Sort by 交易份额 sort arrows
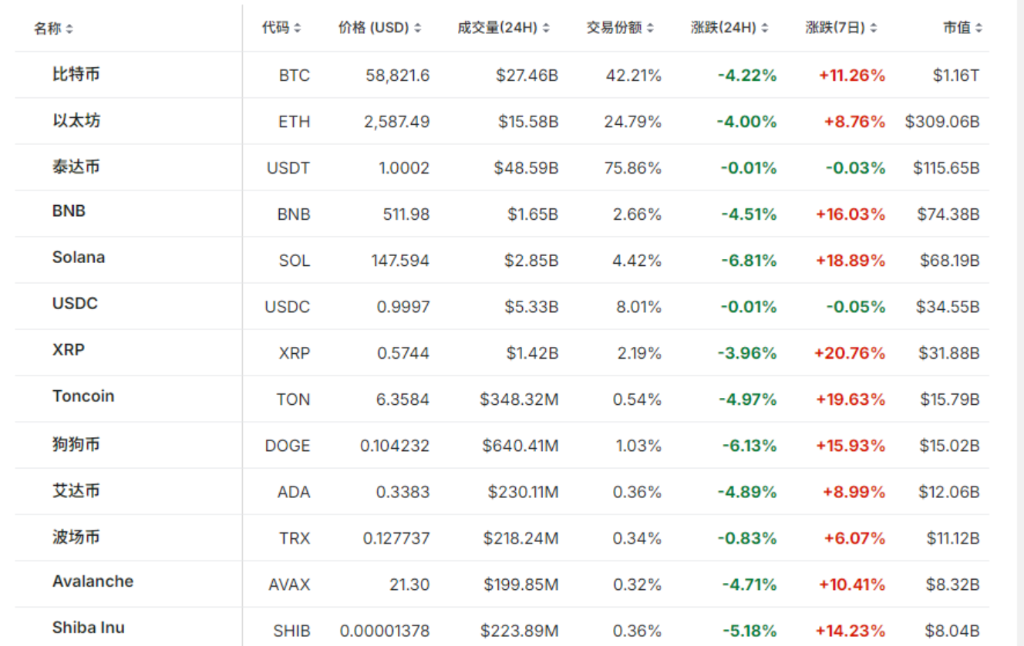1024x646 pixels. (650, 28)
